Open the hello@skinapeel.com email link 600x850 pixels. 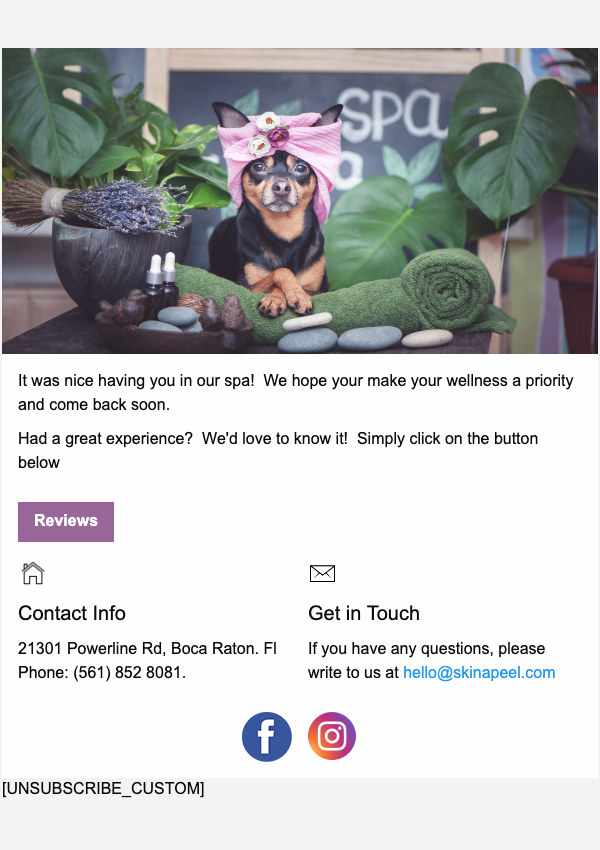[479, 672]
